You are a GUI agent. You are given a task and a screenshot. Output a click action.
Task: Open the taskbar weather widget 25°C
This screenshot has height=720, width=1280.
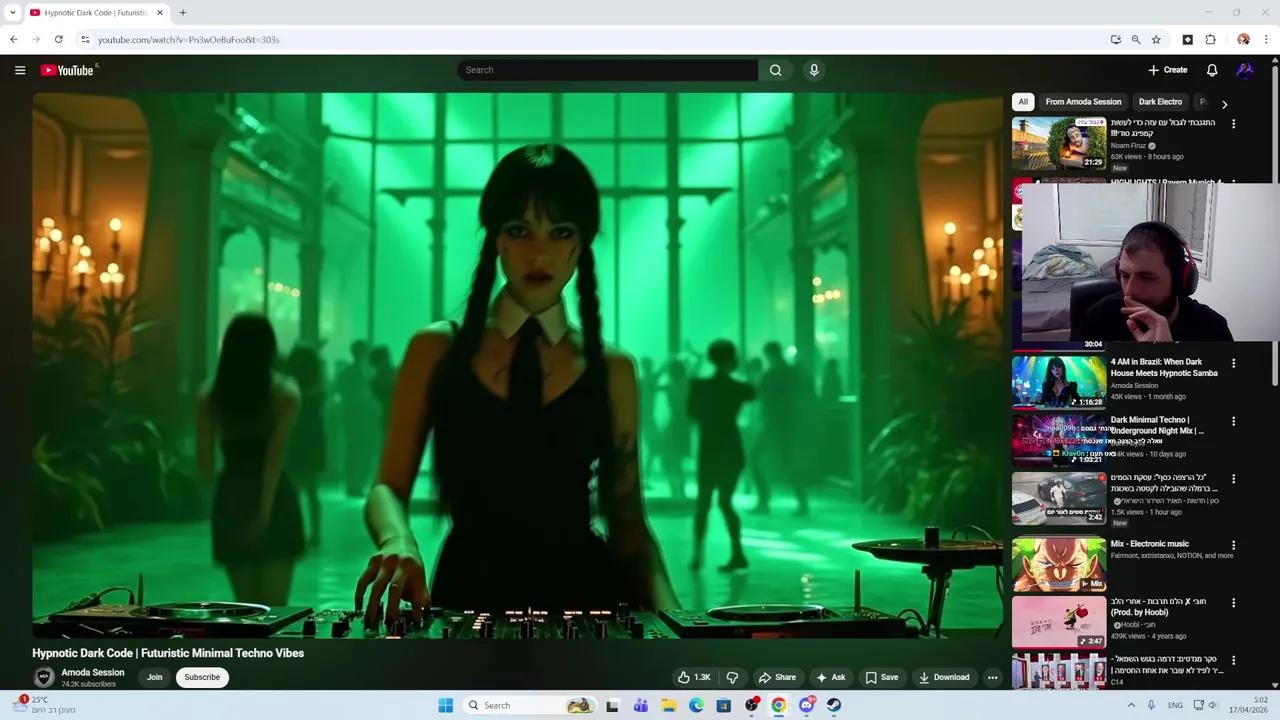[x=45, y=705]
